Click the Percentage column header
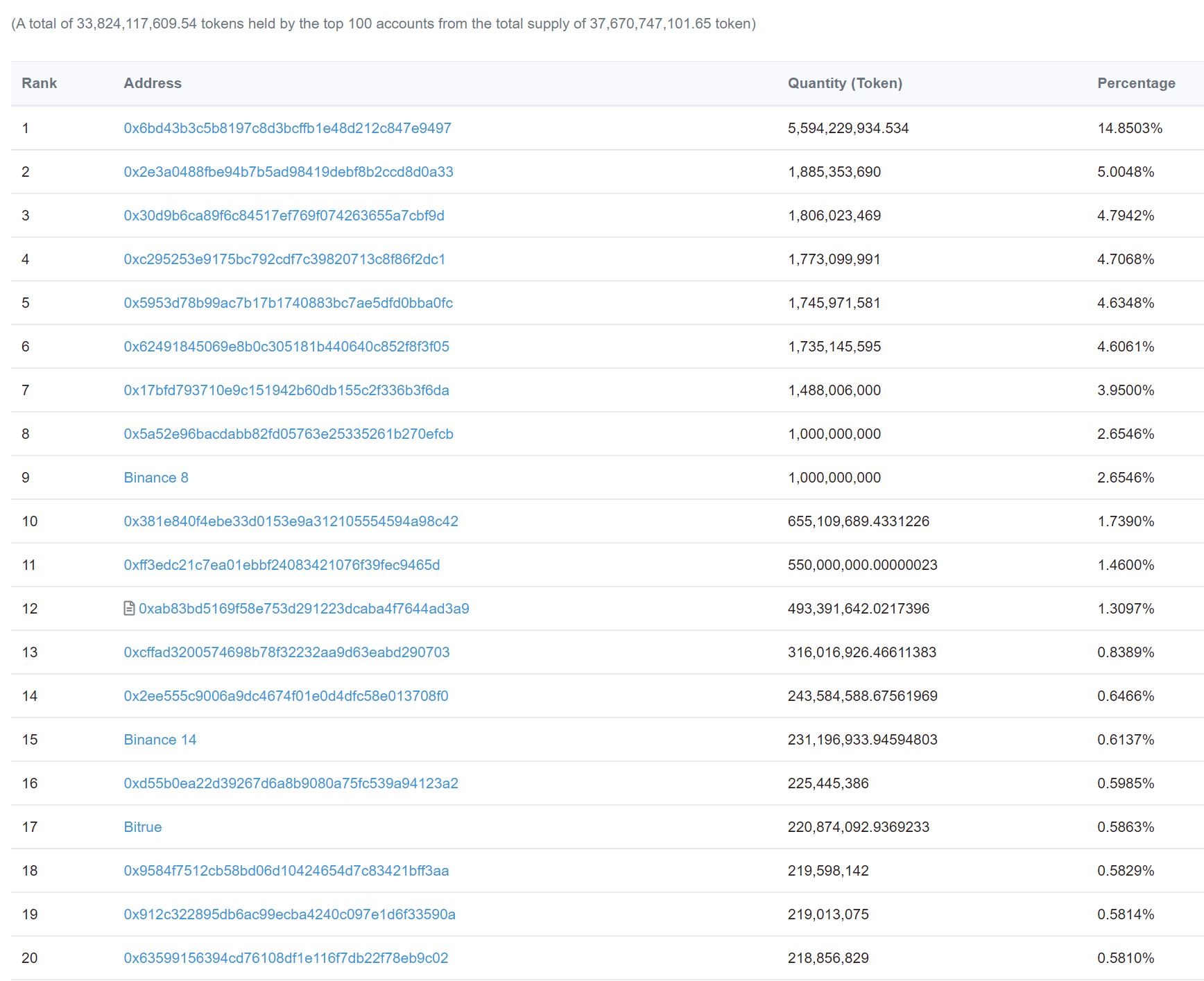 coord(1137,83)
